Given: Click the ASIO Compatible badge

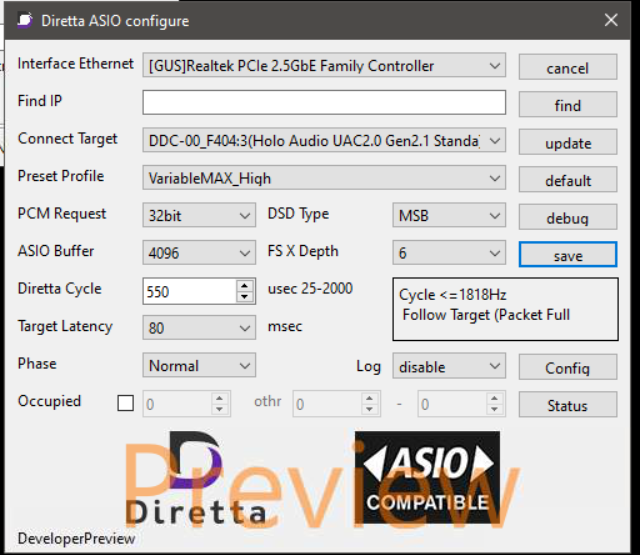Looking at the screenshot, I should coord(425,478).
